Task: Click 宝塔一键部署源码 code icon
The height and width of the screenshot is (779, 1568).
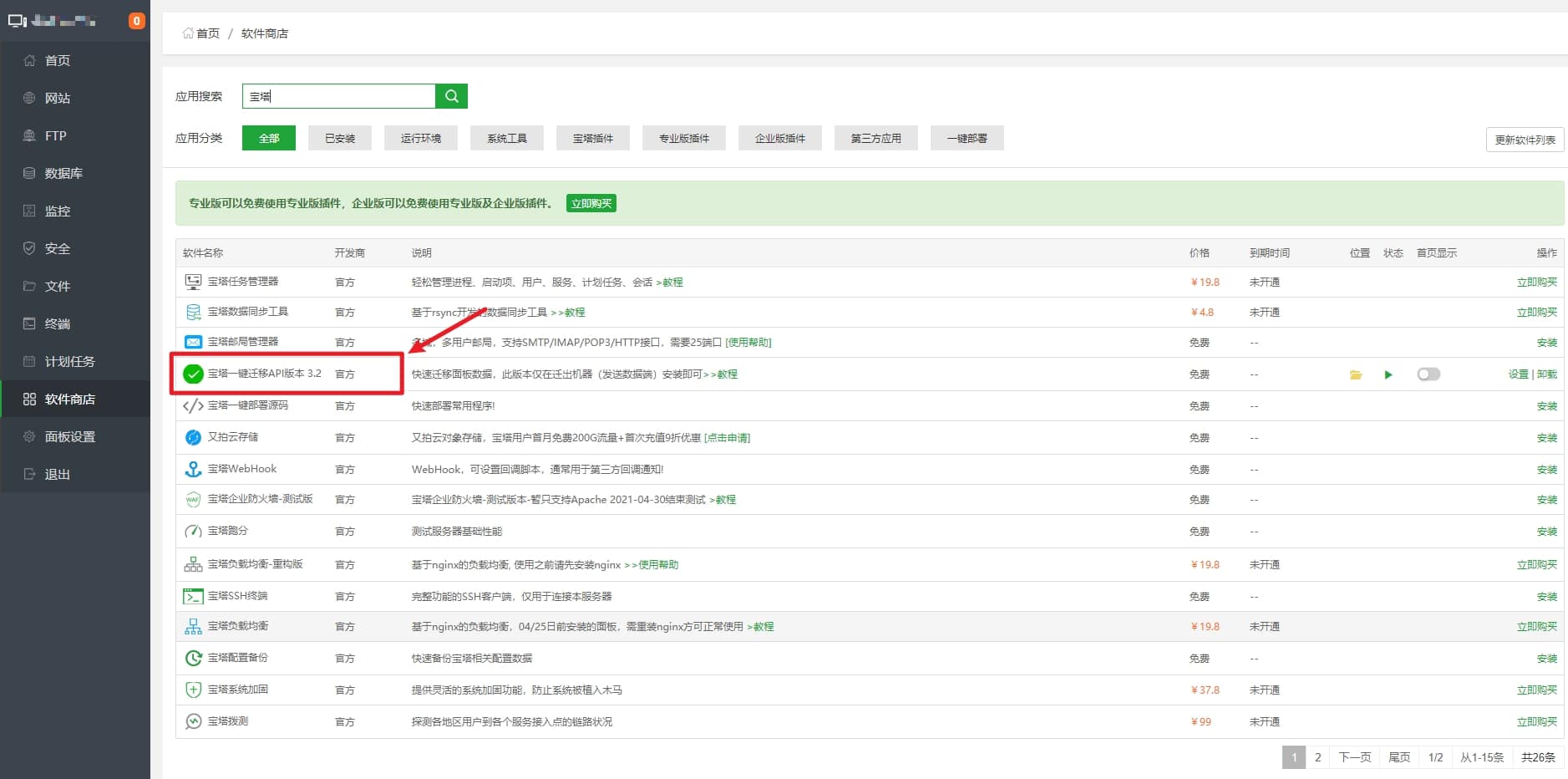Action: pyautogui.click(x=193, y=405)
